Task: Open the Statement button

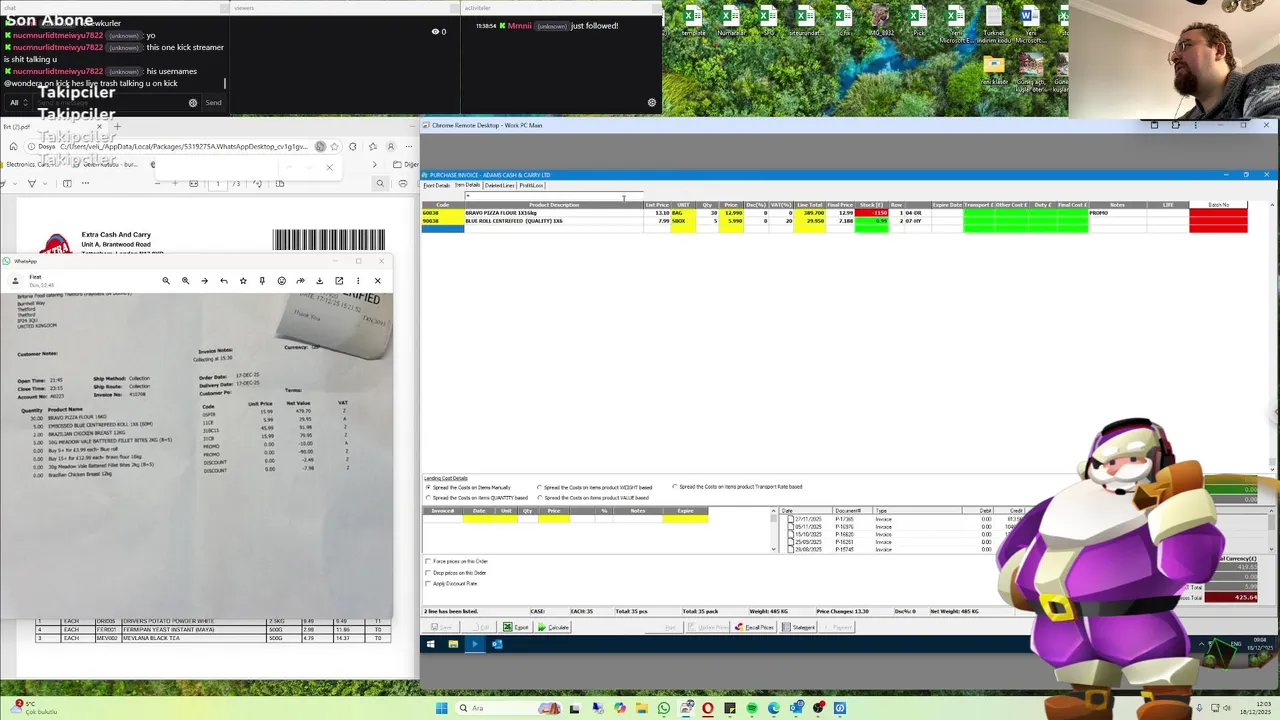Action: pyautogui.click(x=799, y=627)
